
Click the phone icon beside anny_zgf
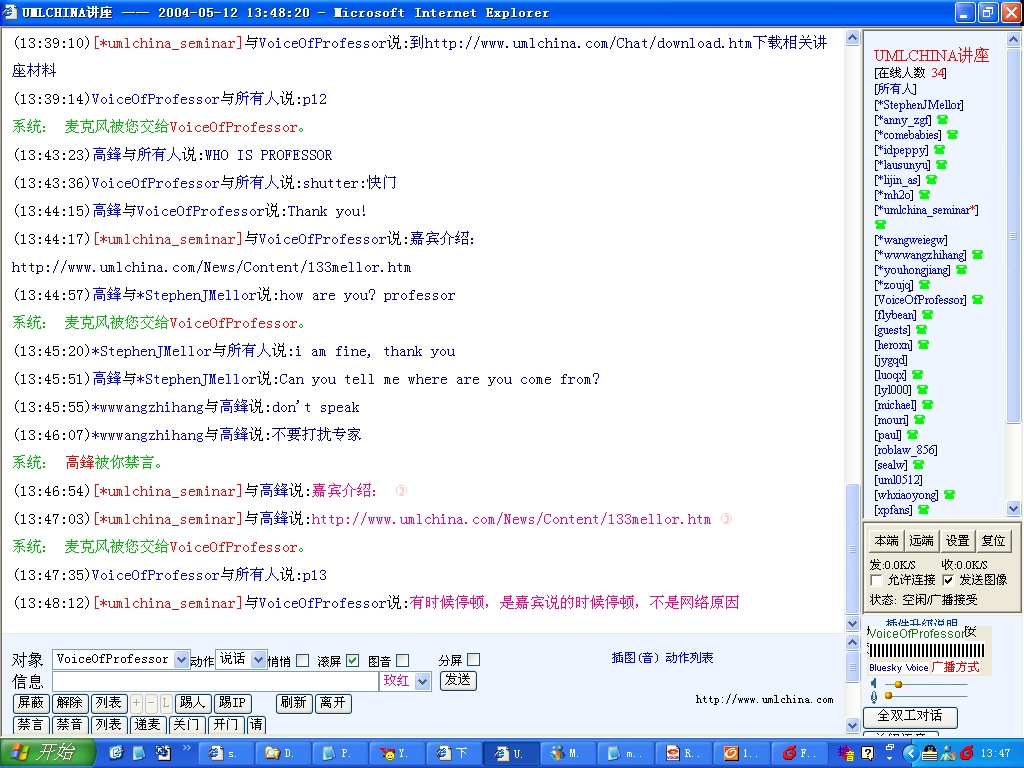coord(942,120)
